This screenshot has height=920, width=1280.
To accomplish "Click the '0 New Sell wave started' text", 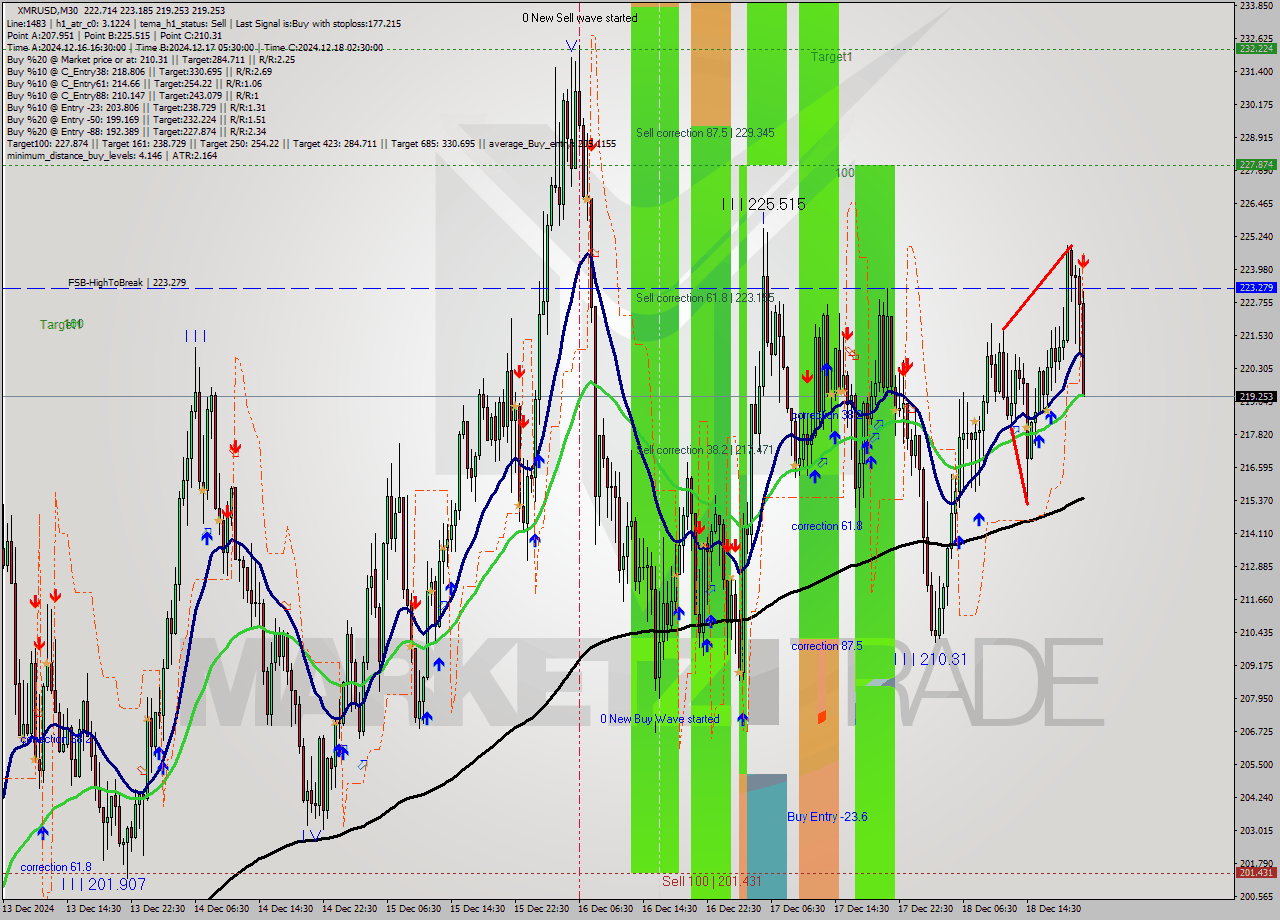I will point(580,18).
